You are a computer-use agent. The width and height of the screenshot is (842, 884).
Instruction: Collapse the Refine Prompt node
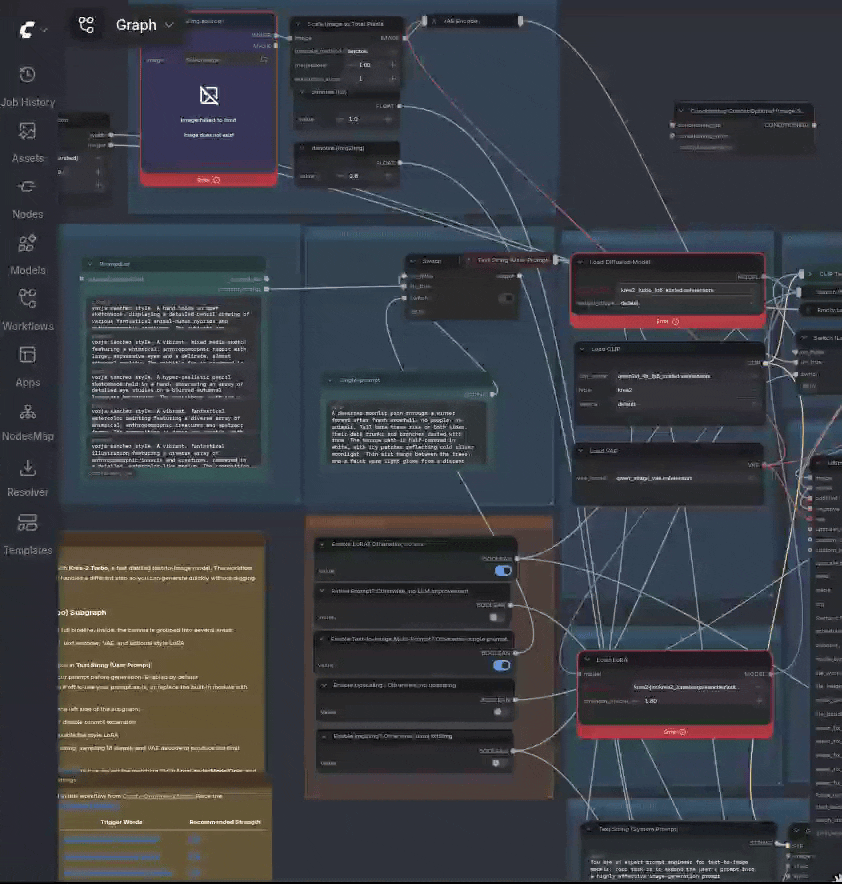point(322,591)
